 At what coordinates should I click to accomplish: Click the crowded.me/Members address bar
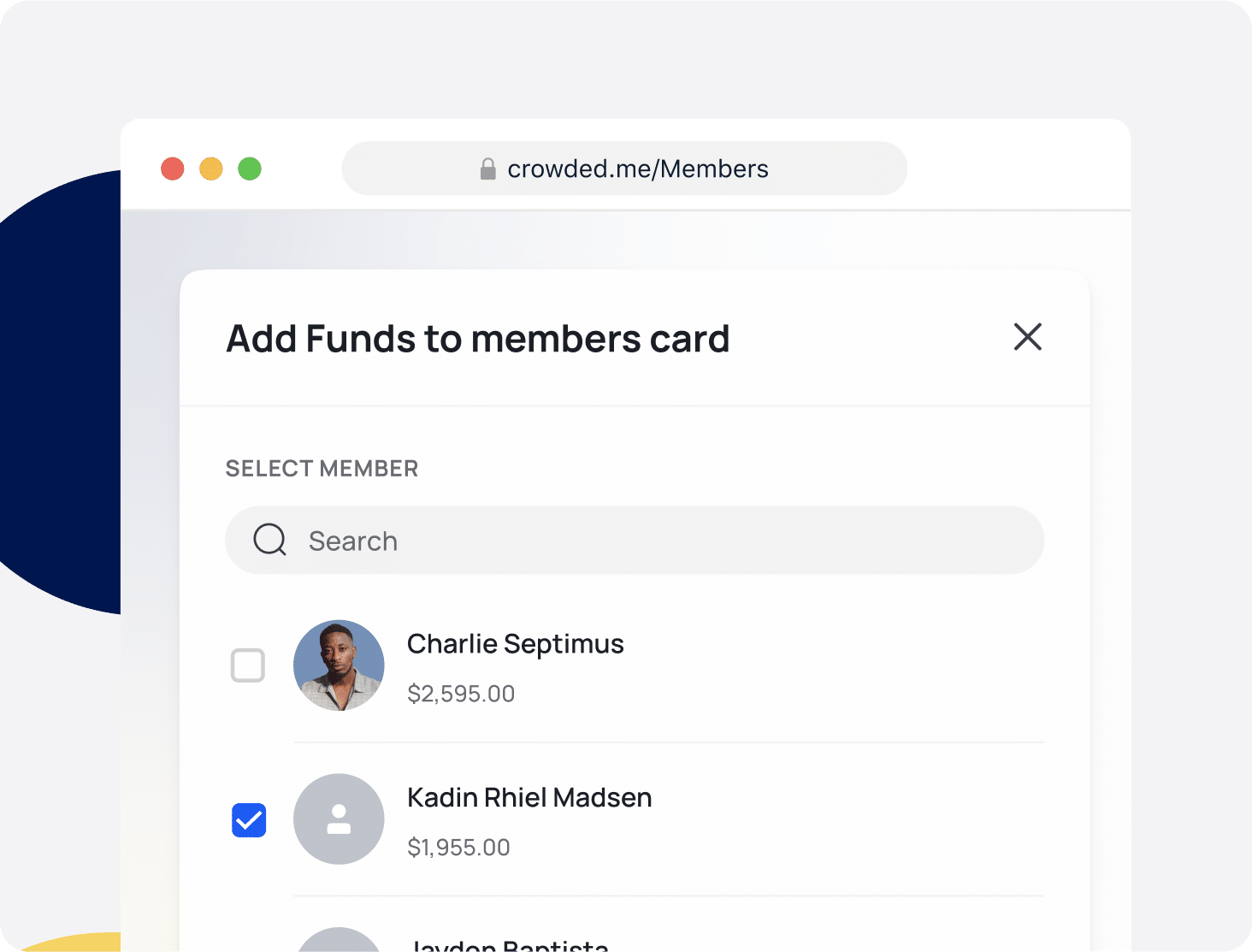624,169
